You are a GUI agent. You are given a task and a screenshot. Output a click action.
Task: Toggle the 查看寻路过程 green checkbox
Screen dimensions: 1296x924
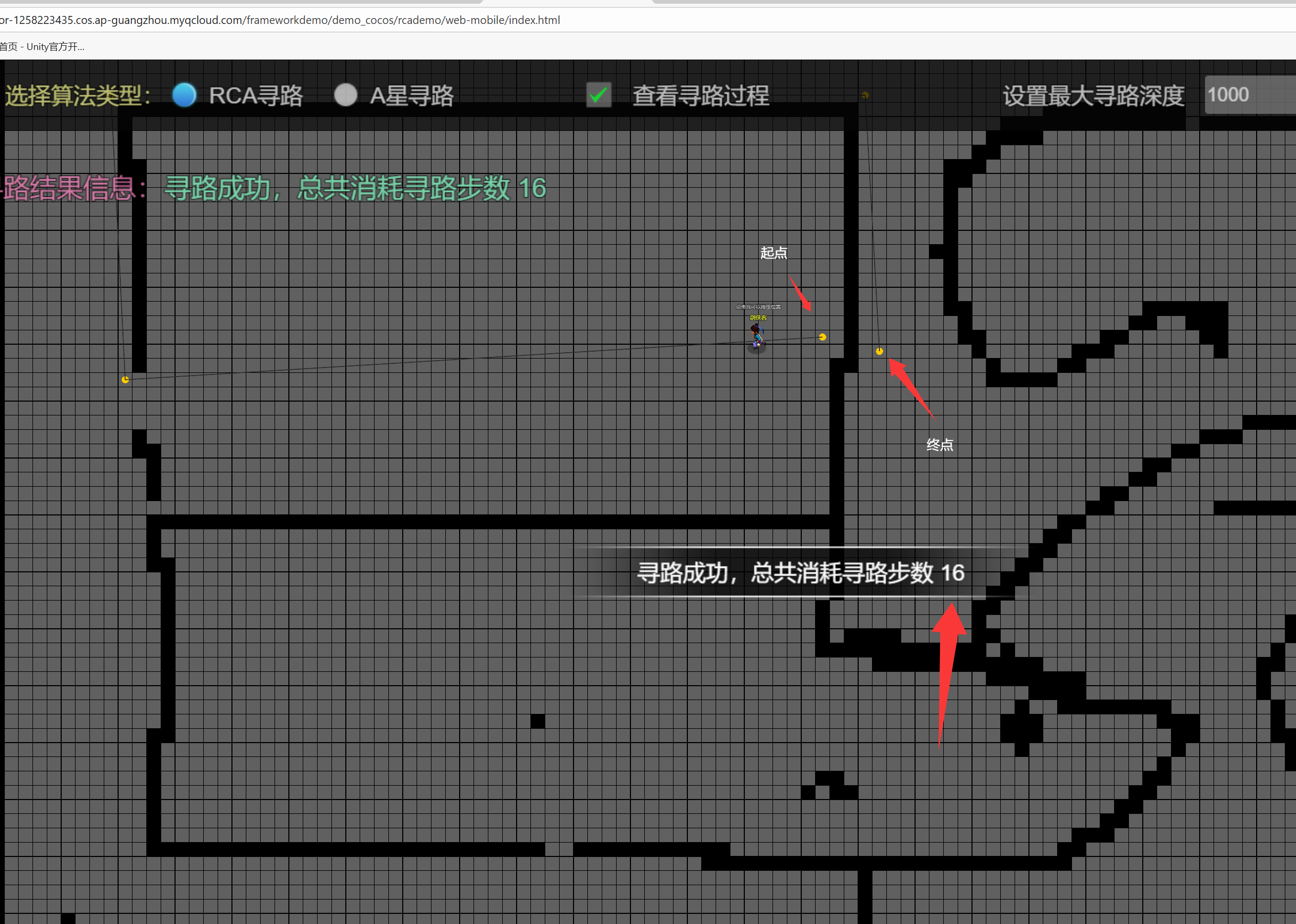click(x=599, y=95)
